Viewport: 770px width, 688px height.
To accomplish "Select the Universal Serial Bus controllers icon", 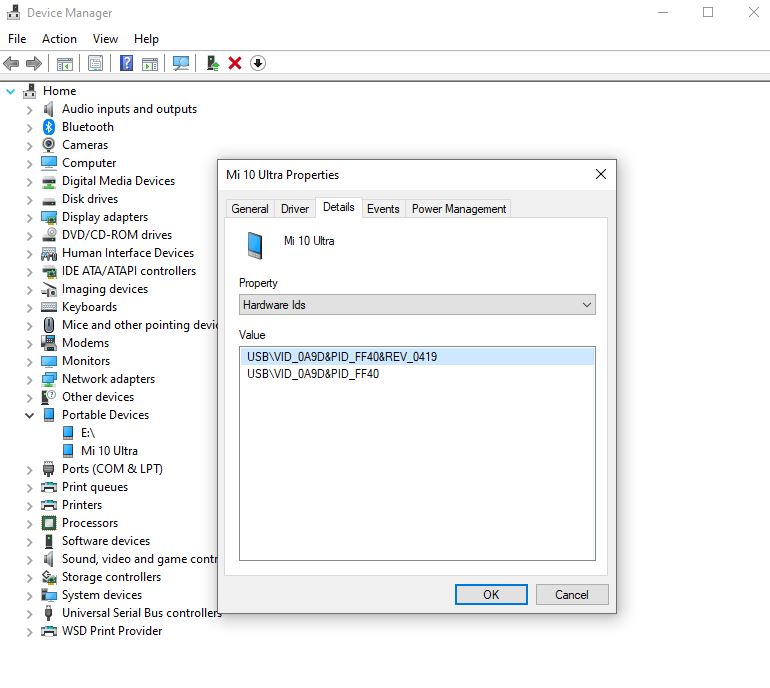I will pyautogui.click(x=49, y=613).
